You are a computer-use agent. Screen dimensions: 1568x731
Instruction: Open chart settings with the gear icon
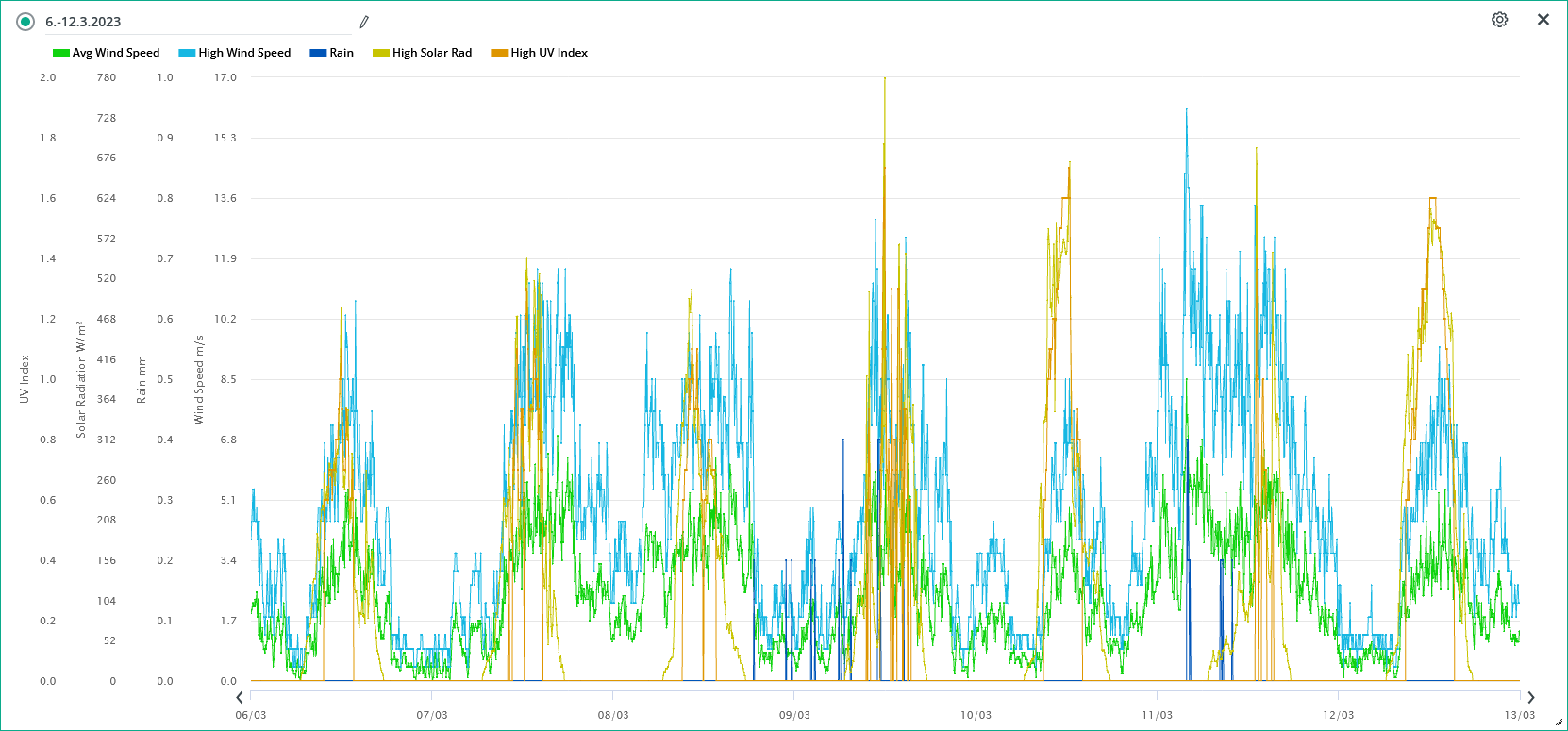(1499, 20)
